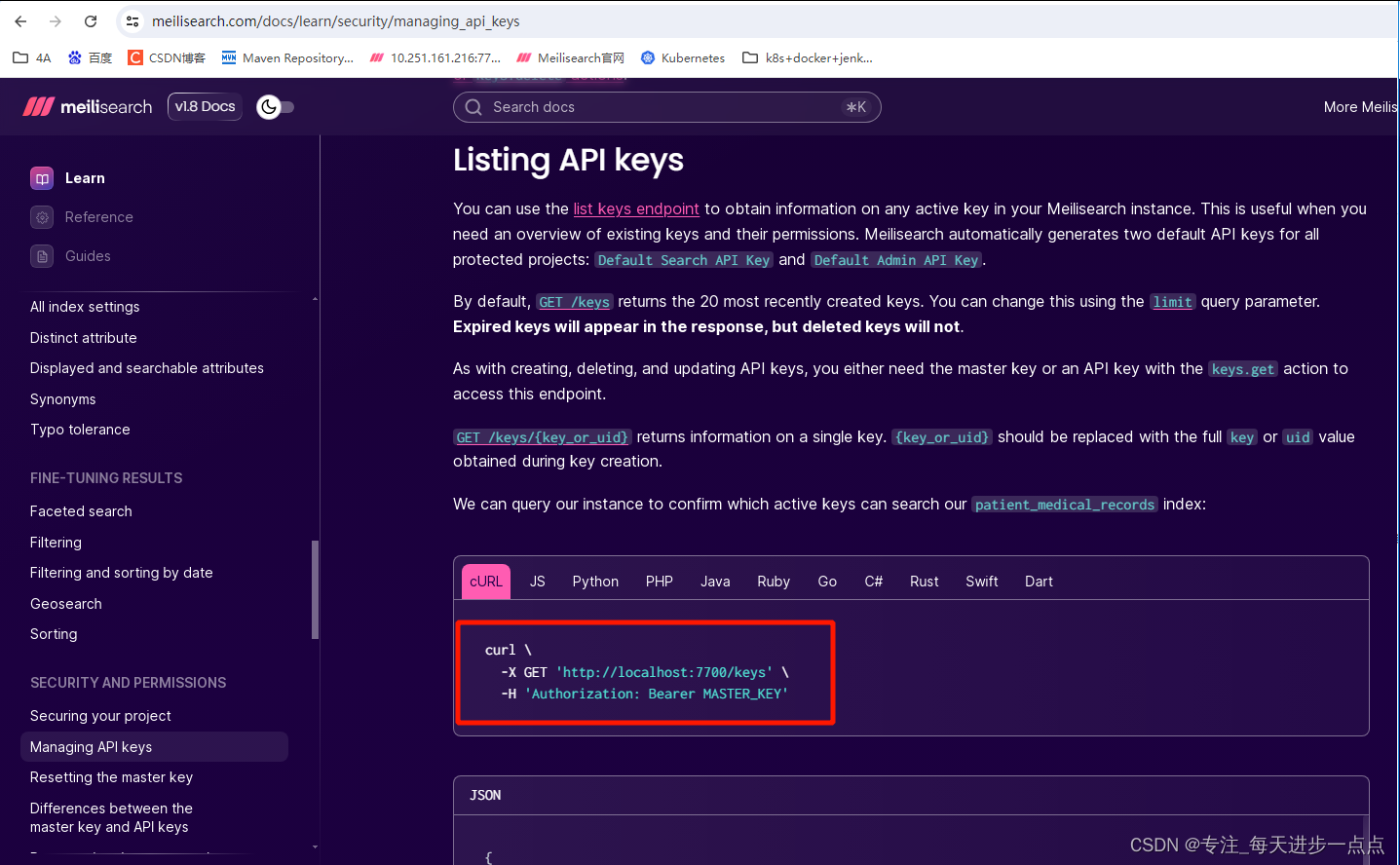Click the key code link

1242,437
